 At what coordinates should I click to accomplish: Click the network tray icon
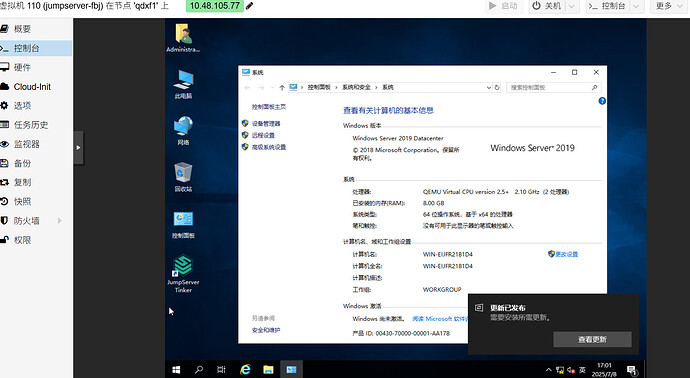click(560, 370)
